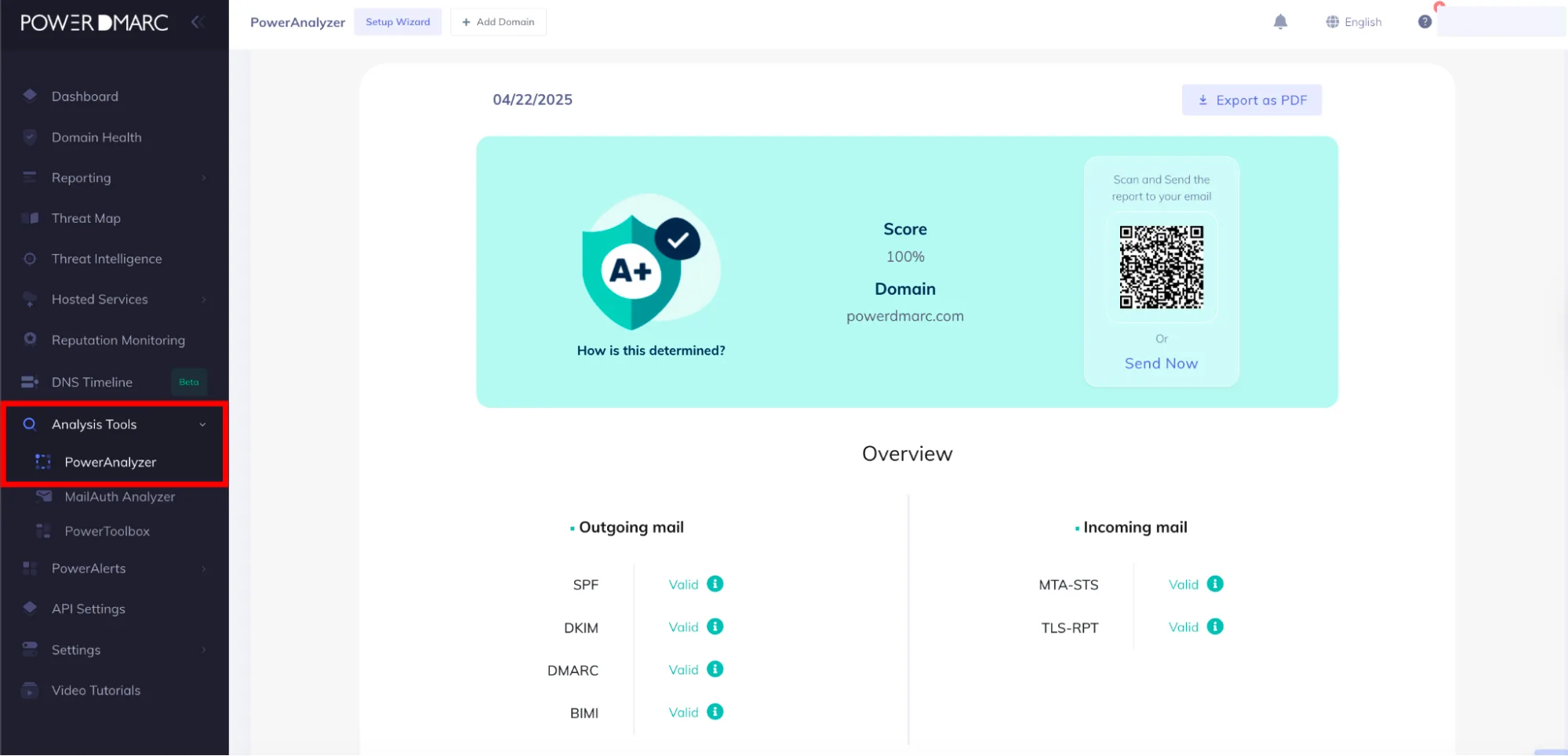This screenshot has width=1568, height=756.
Task: Expand the Reporting submenu arrow
Action: tap(204, 178)
